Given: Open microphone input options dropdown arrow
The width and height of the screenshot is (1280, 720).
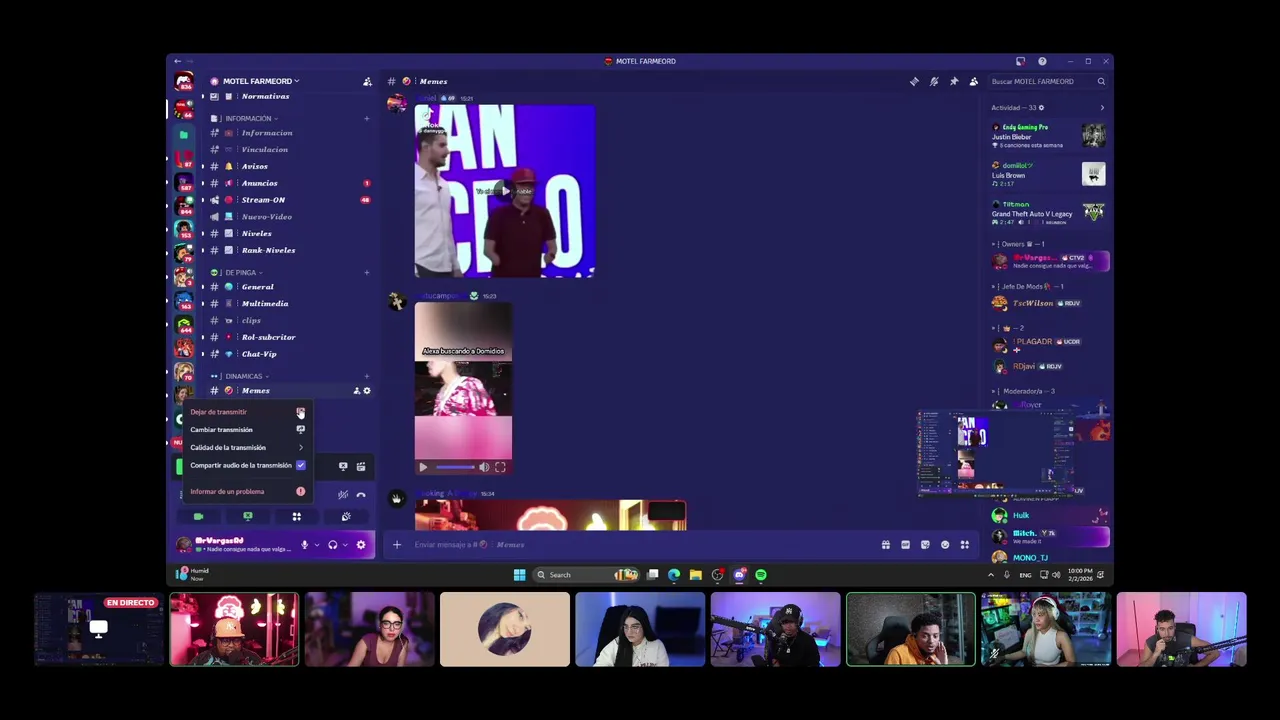Looking at the screenshot, I should (316, 545).
